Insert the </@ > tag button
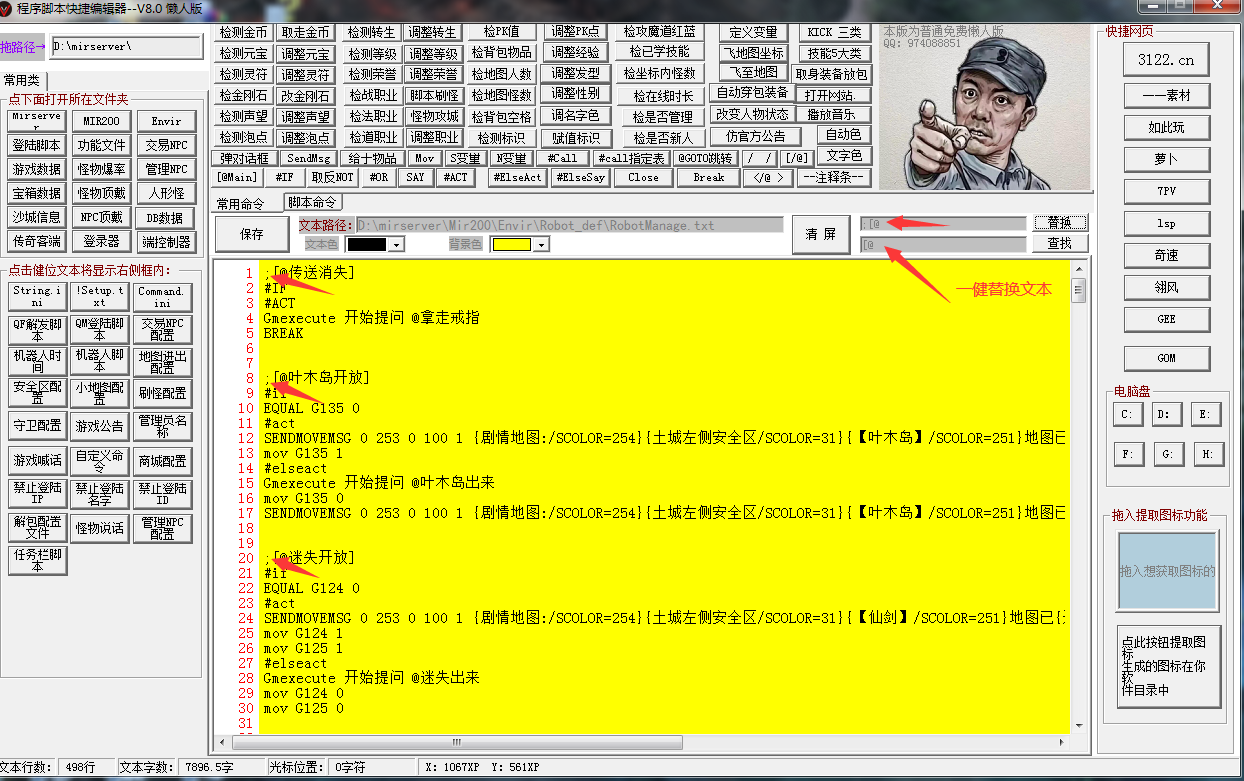1244x781 pixels. (767, 178)
